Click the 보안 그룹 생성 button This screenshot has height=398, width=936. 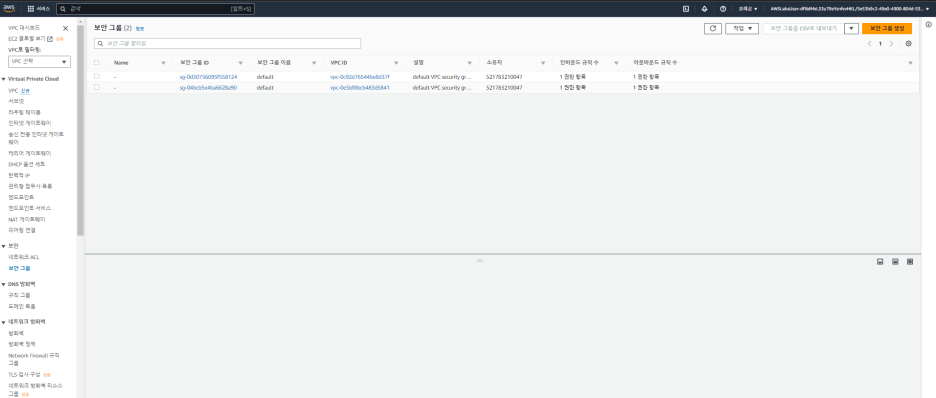point(887,28)
